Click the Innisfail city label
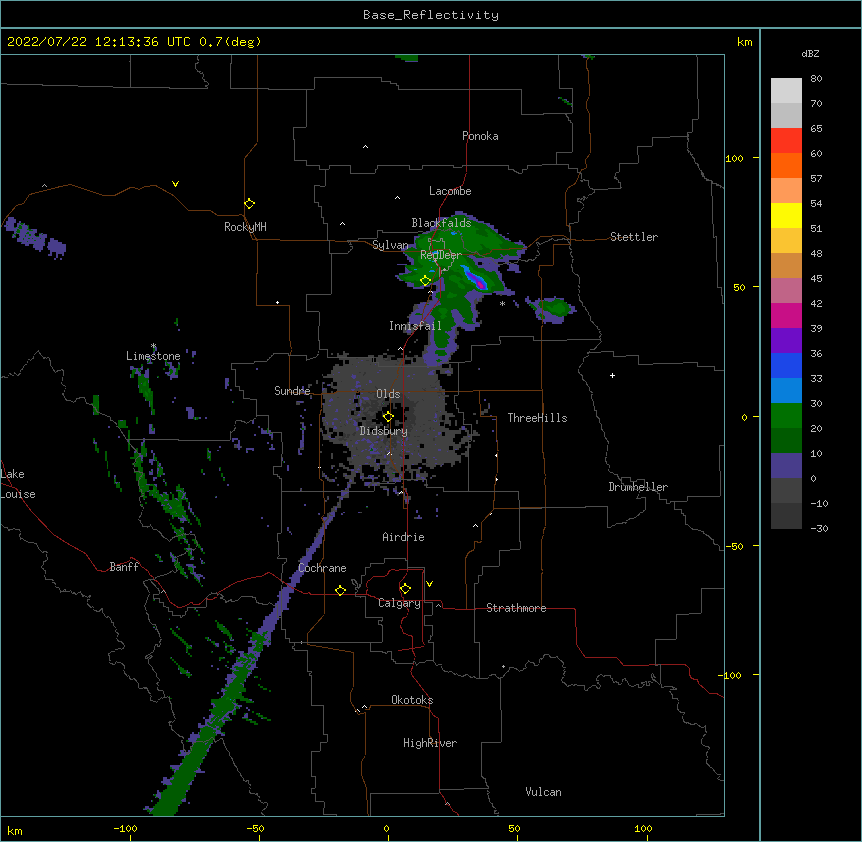This screenshot has width=862, height=842. pyautogui.click(x=415, y=326)
